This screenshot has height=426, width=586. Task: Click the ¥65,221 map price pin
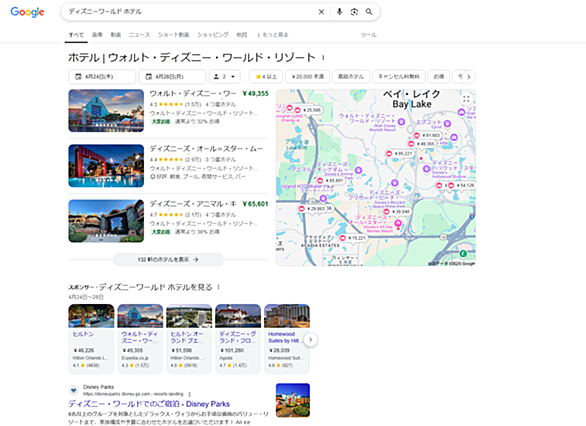pos(400,154)
